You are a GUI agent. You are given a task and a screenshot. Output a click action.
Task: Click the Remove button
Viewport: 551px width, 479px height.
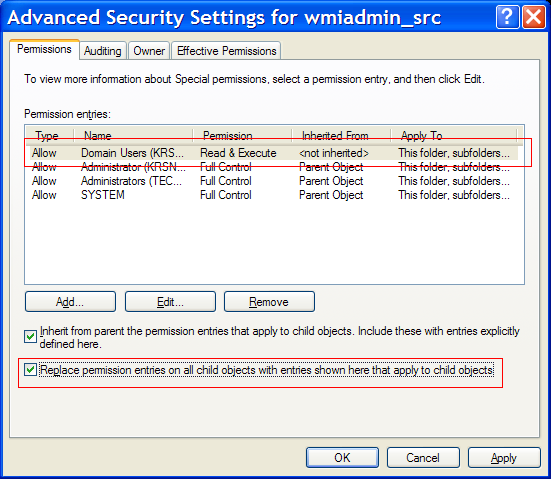tap(269, 302)
